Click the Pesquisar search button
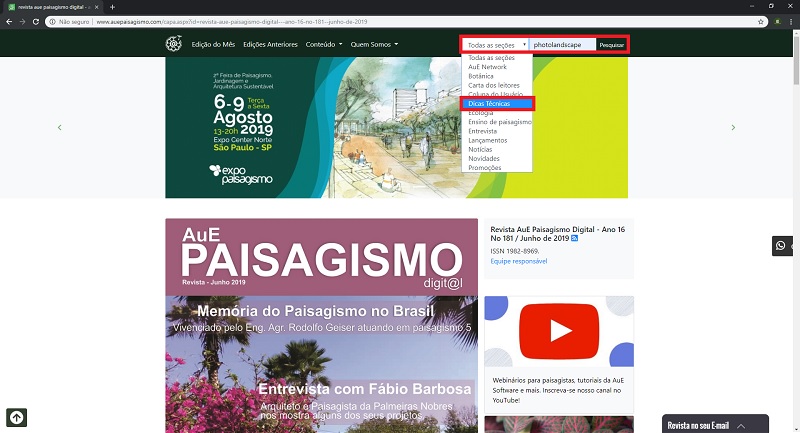 pyautogui.click(x=611, y=45)
